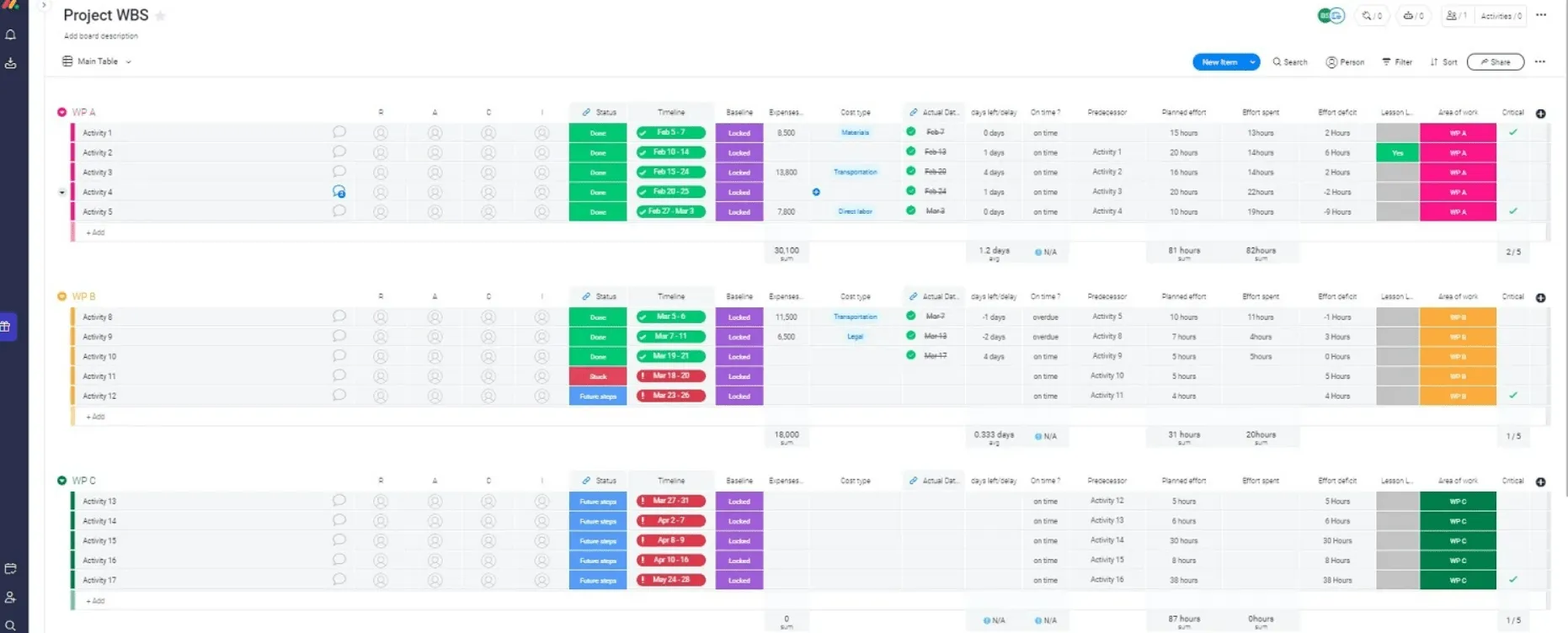Collapse the WP C group

(61, 481)
